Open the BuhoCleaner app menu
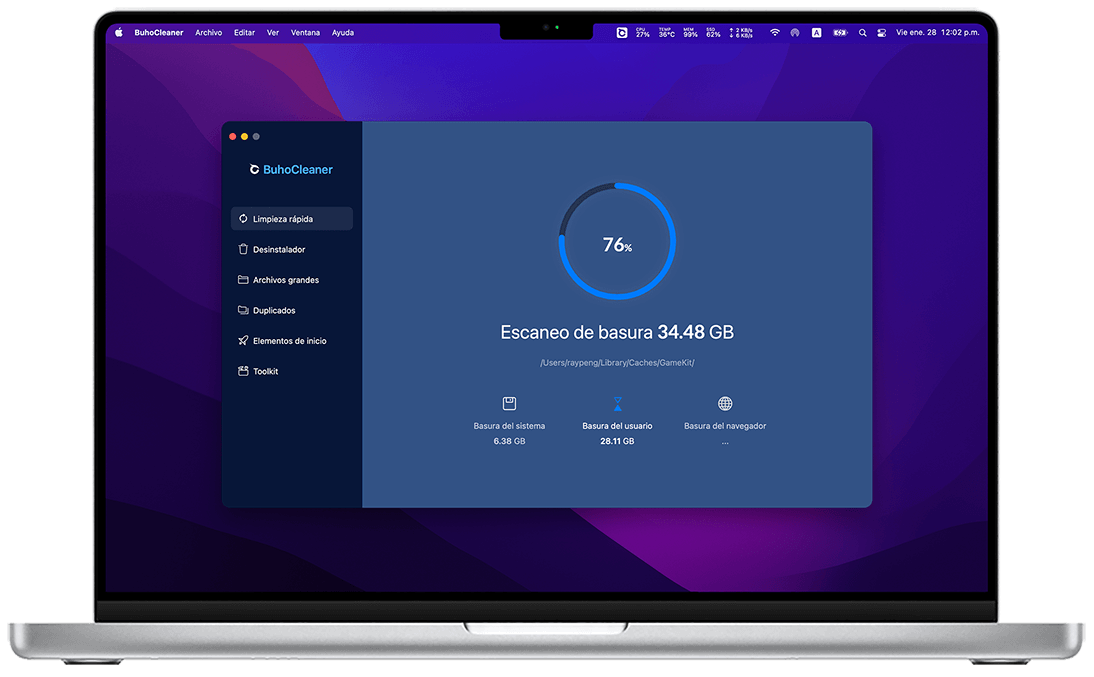Image resolution: width=1094 pixels, height=677 pixels. [x=158, y=32]
